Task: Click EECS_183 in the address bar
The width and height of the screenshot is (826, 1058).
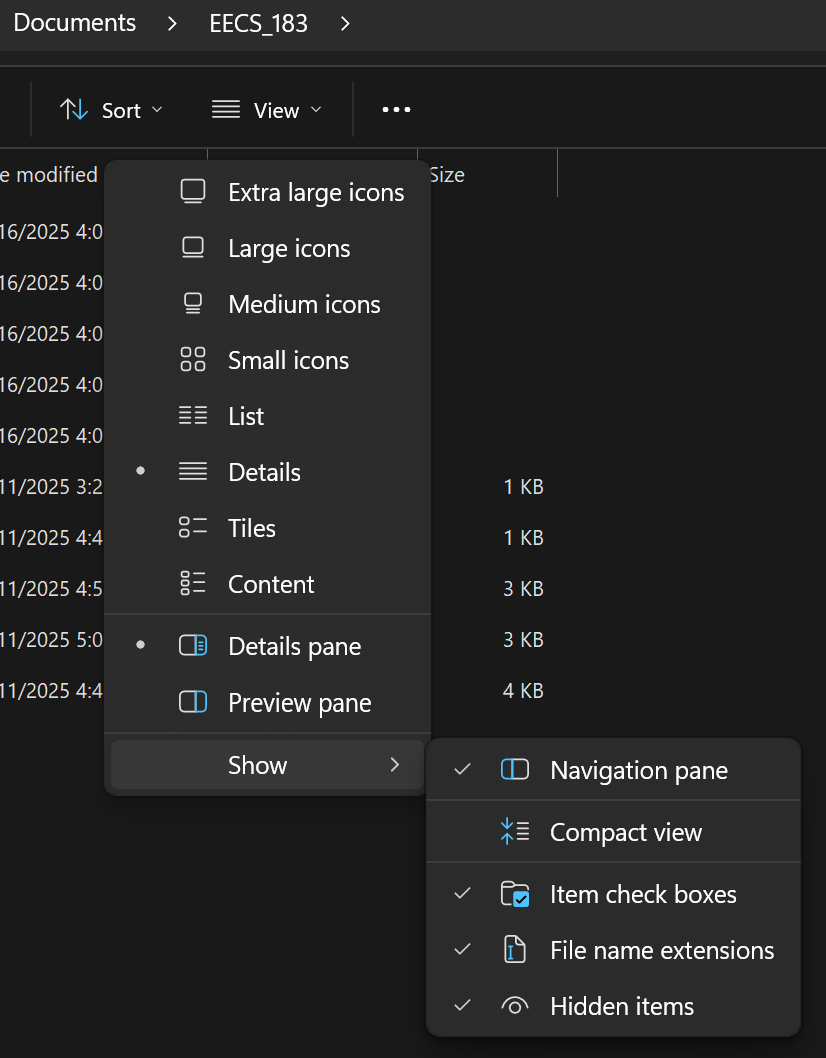Action: pos(258,24)
